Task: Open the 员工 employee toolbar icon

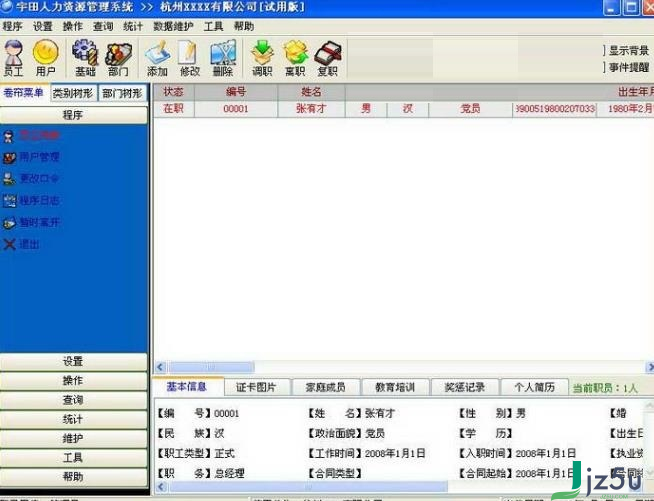Action: pyautogui.click(x=14, y=58)
